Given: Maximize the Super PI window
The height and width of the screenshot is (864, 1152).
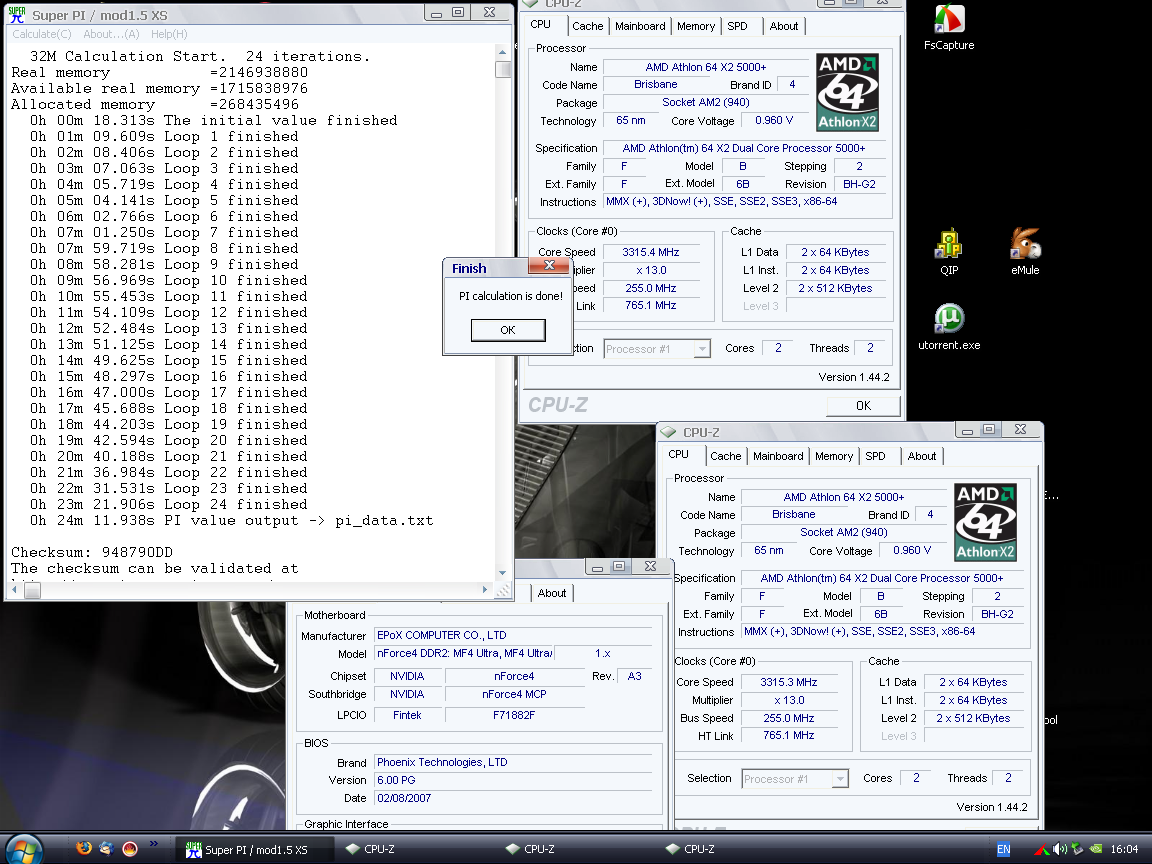Looking at the screenshot, I should point(458,12).
